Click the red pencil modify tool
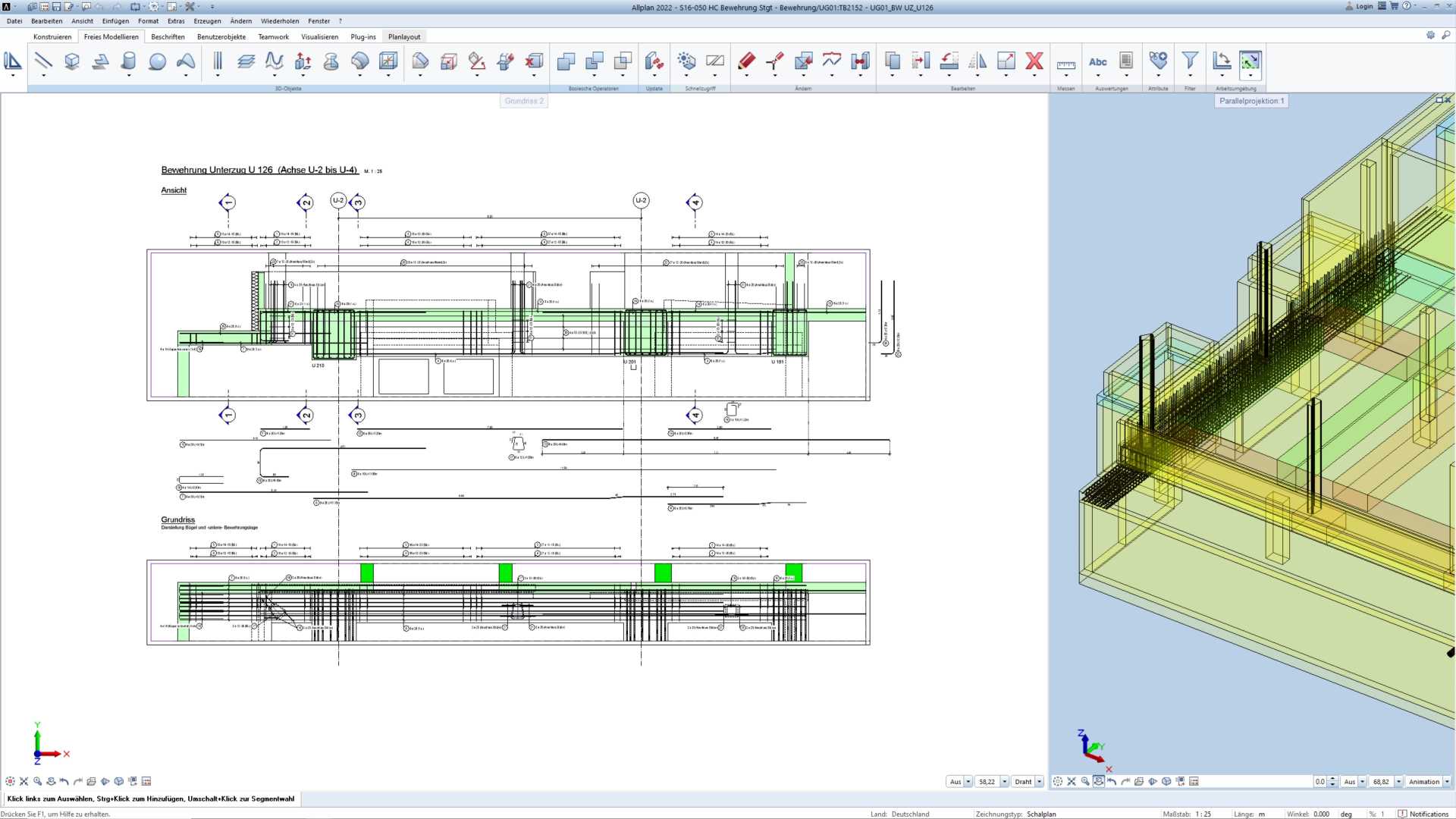The width and height of the screenshot is (1456, 819). (746, 61)
